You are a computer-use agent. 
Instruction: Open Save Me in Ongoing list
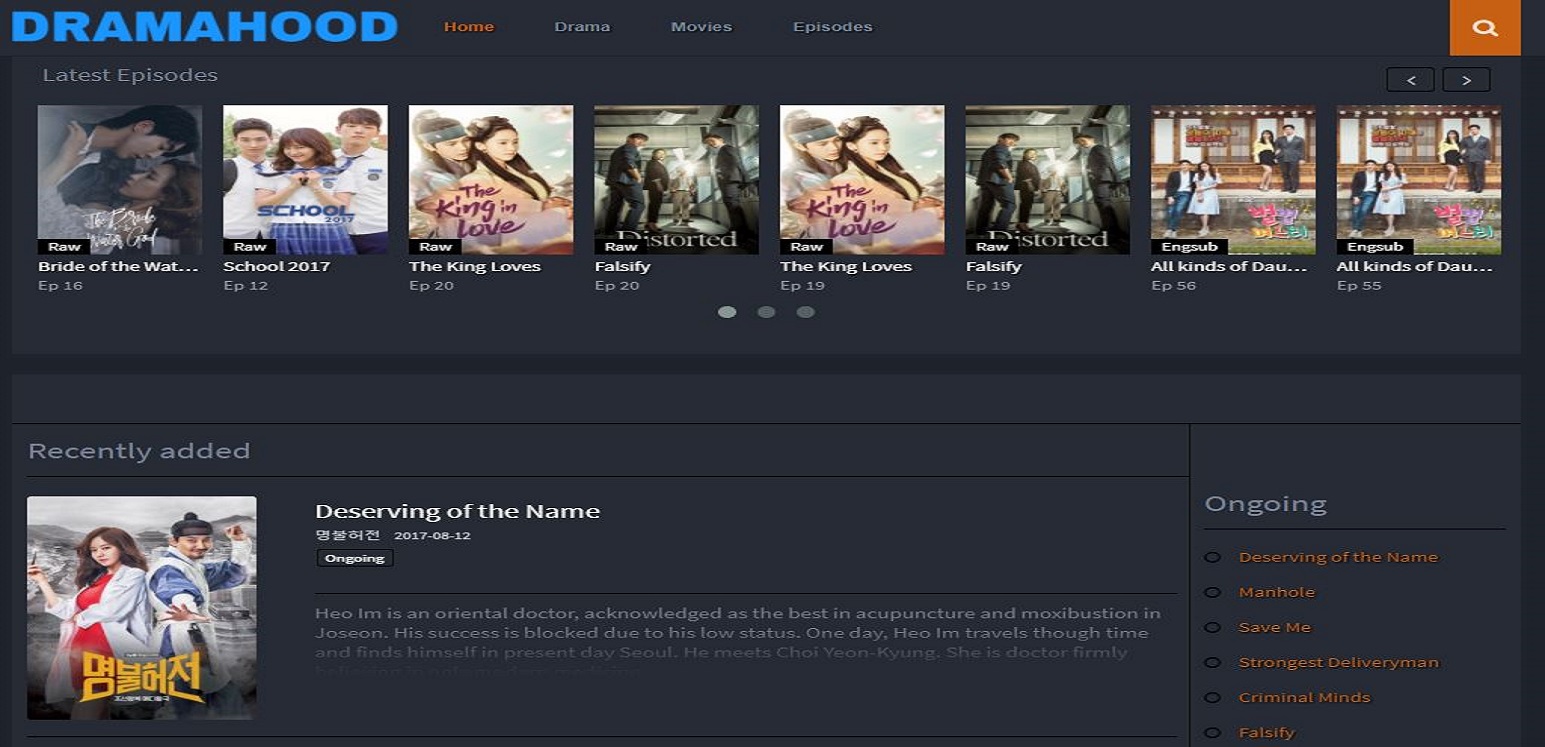coord(1275,627)
